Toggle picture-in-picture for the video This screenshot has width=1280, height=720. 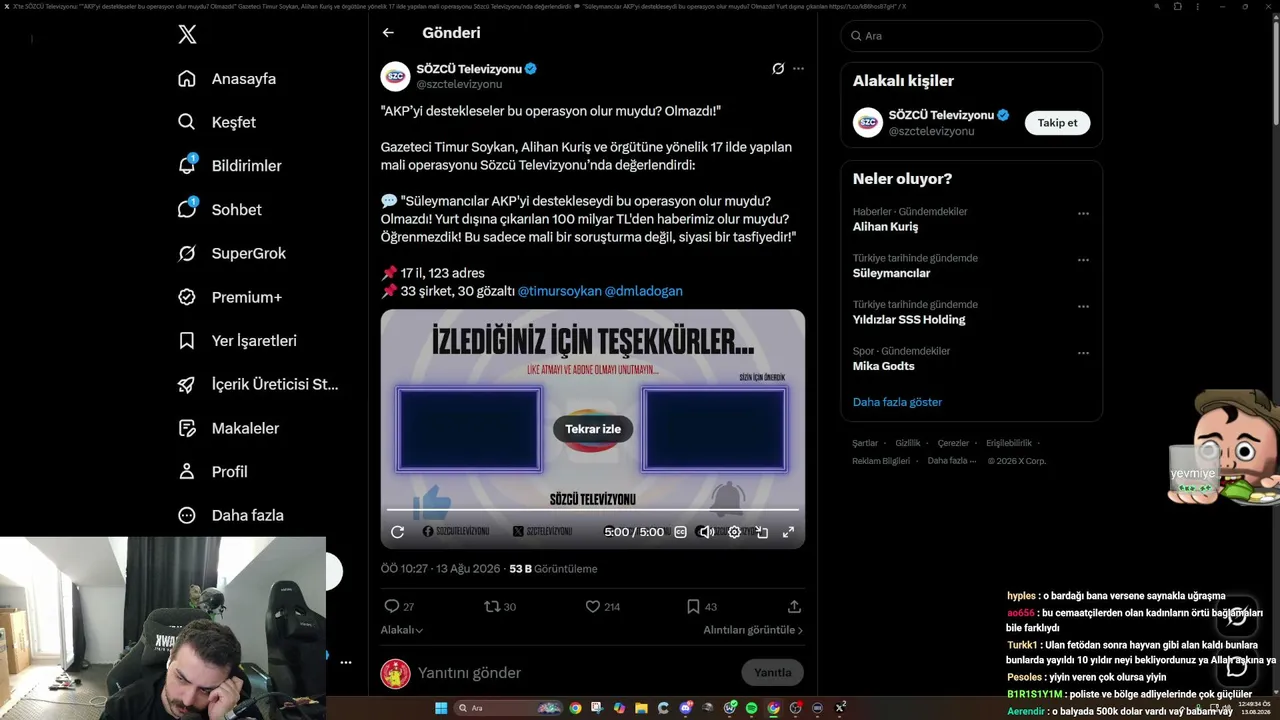pyautogui.click(x=762, y=532)
